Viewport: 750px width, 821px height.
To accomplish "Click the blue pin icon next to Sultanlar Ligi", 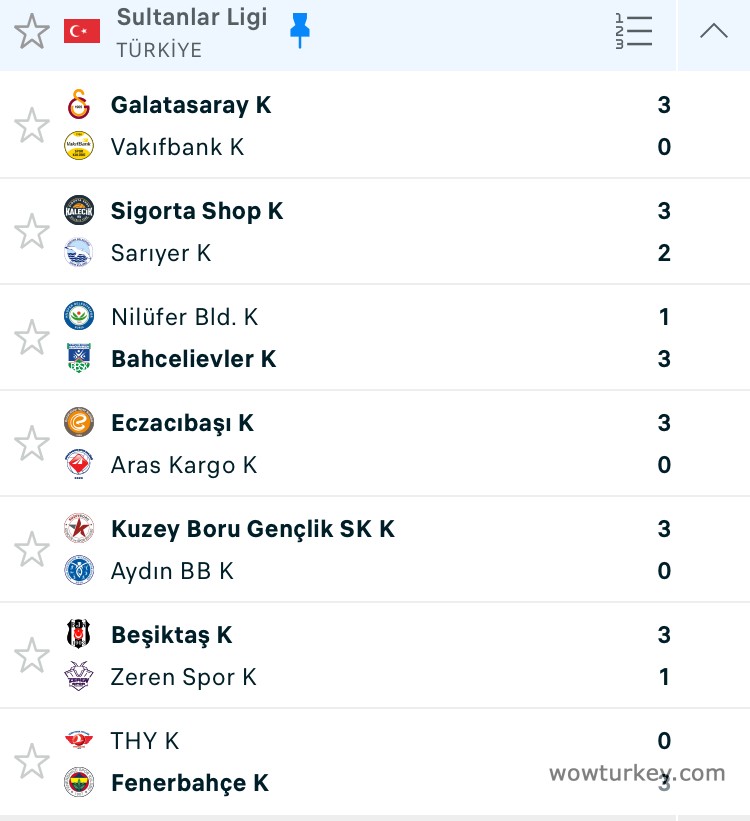I will coord(299,30).
